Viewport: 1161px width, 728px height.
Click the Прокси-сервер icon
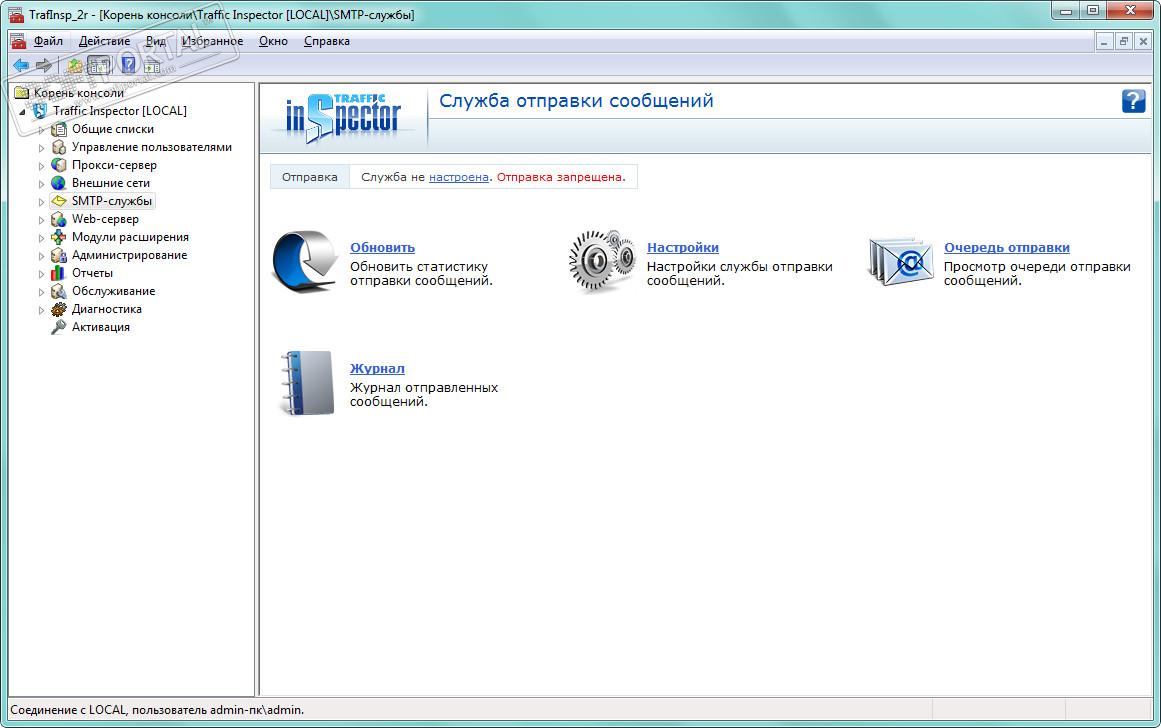coord(58,164)
